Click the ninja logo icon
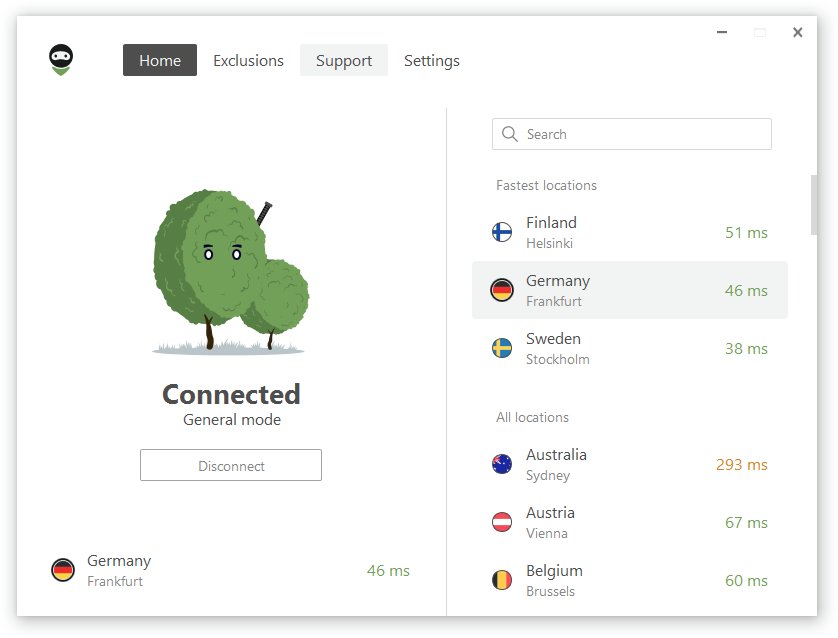 tap(61, 60)
